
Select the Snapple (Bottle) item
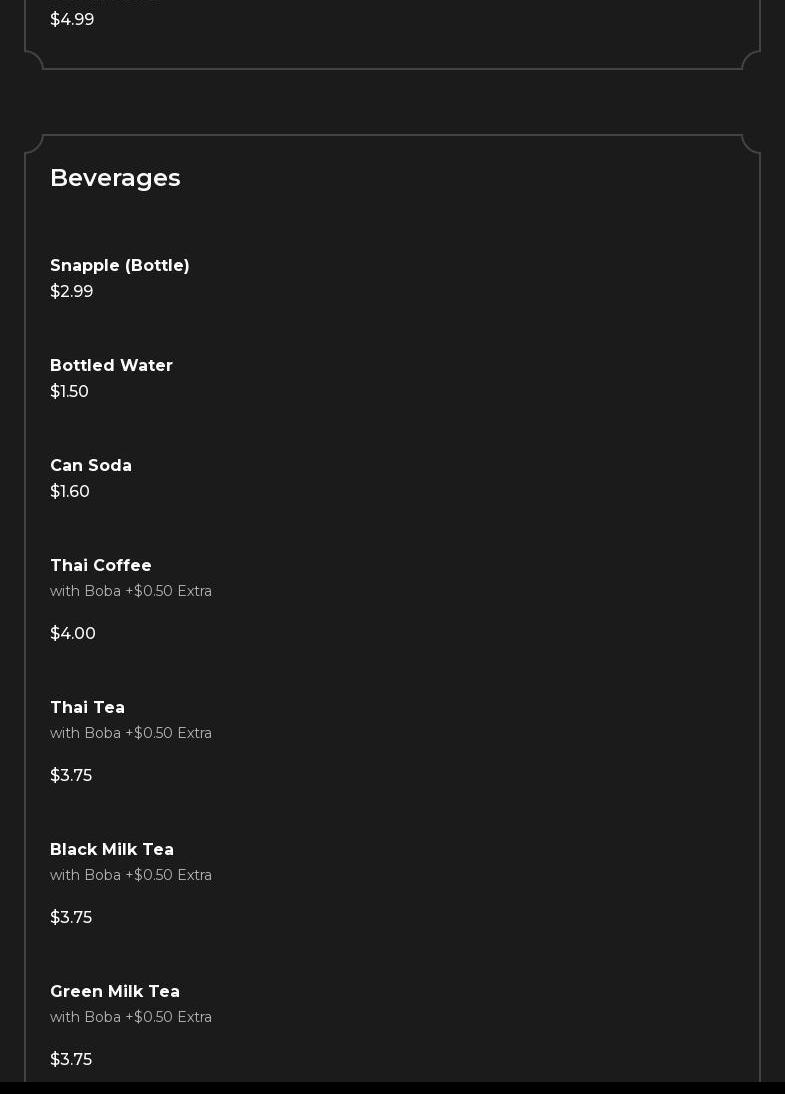(x=120, y=266)
